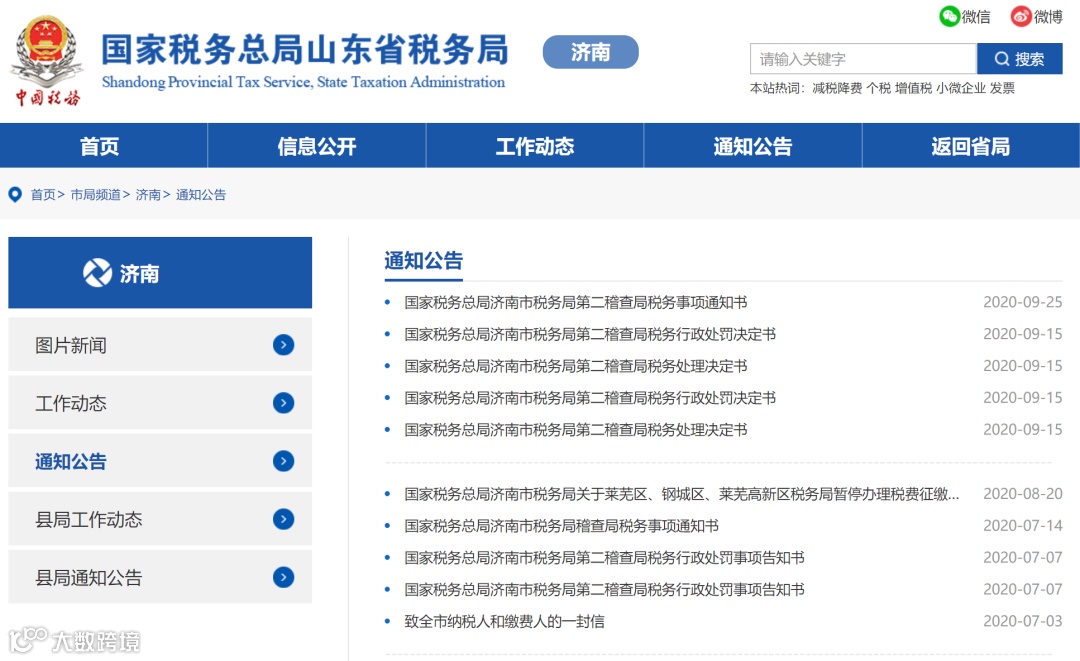Select 图片新闻 in the sidebar
1080x661 pixels.
[x=160, y=344]
